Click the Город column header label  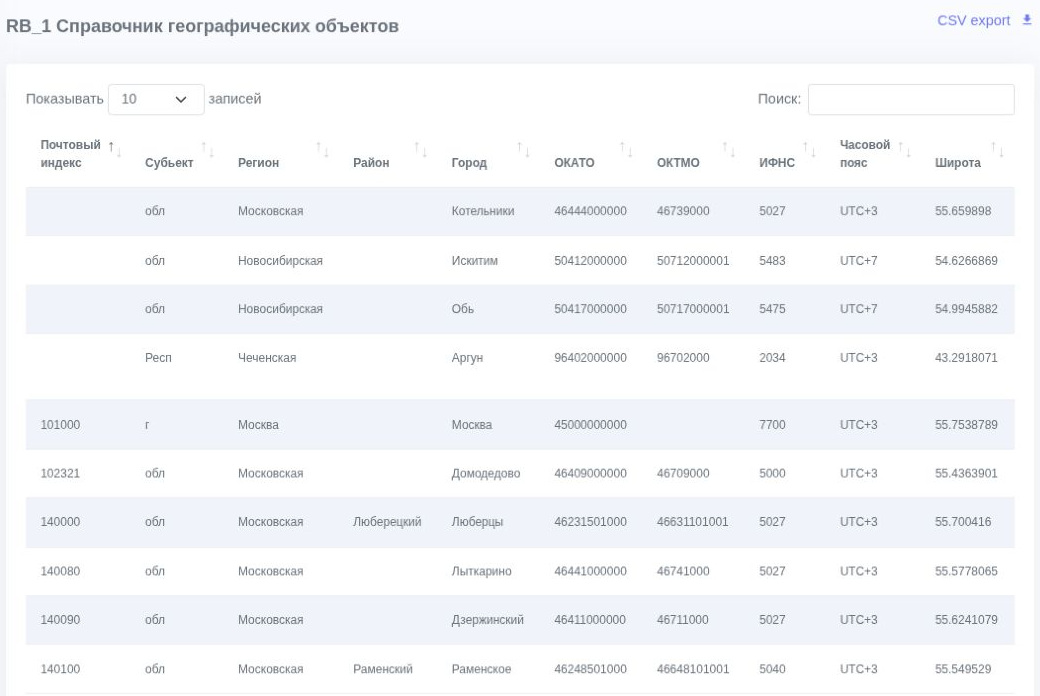tap(469, 163)
